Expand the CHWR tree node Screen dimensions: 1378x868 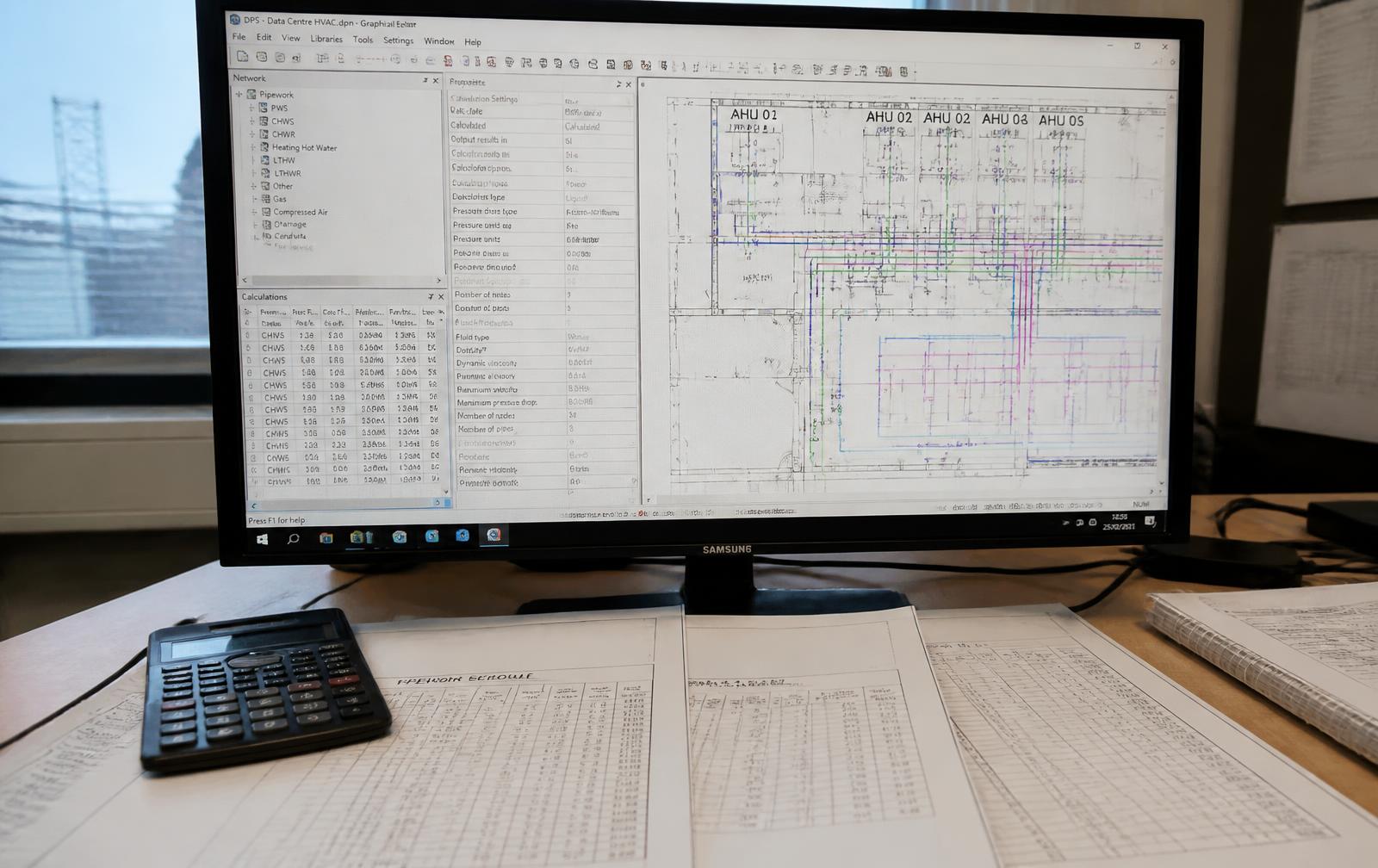252,134
